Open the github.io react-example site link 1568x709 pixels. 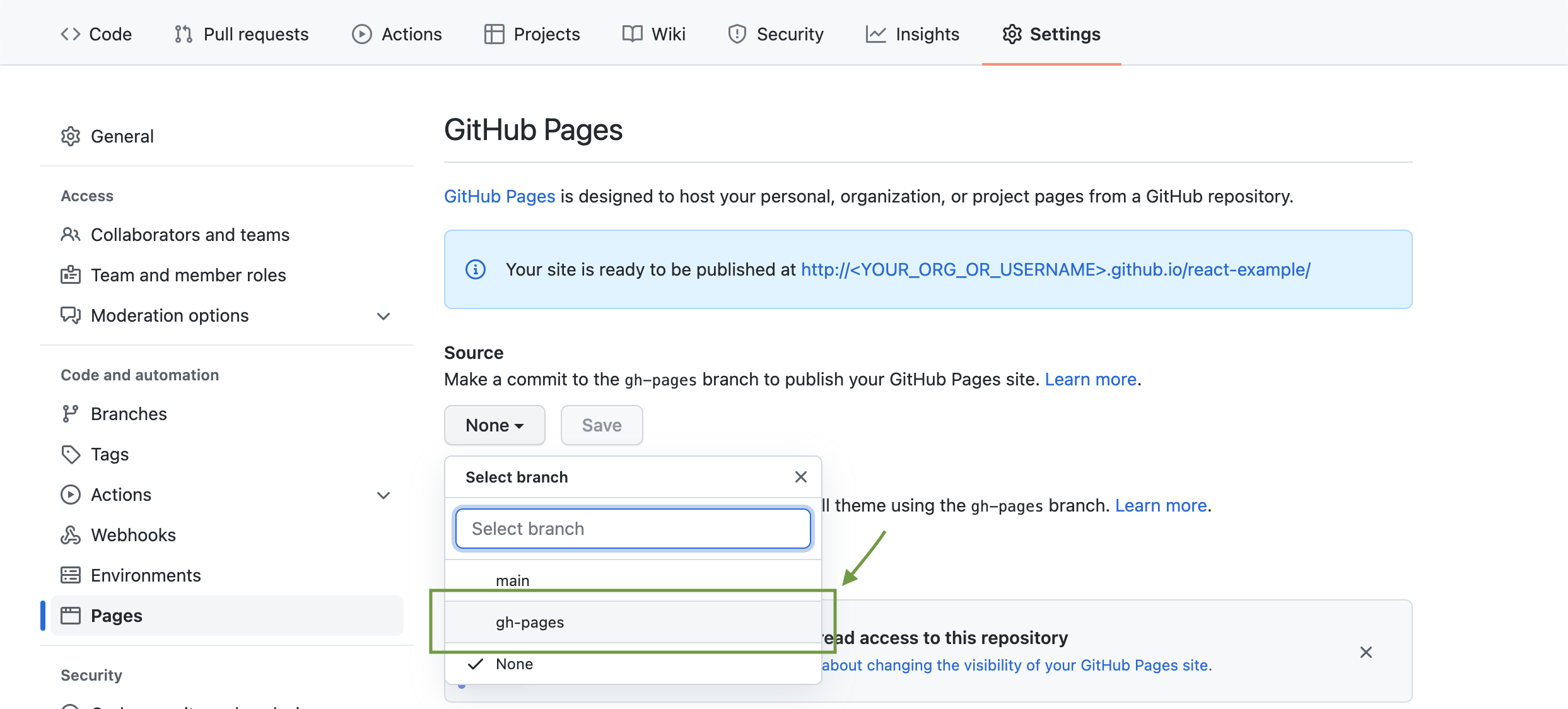[x=1055, y=269]
